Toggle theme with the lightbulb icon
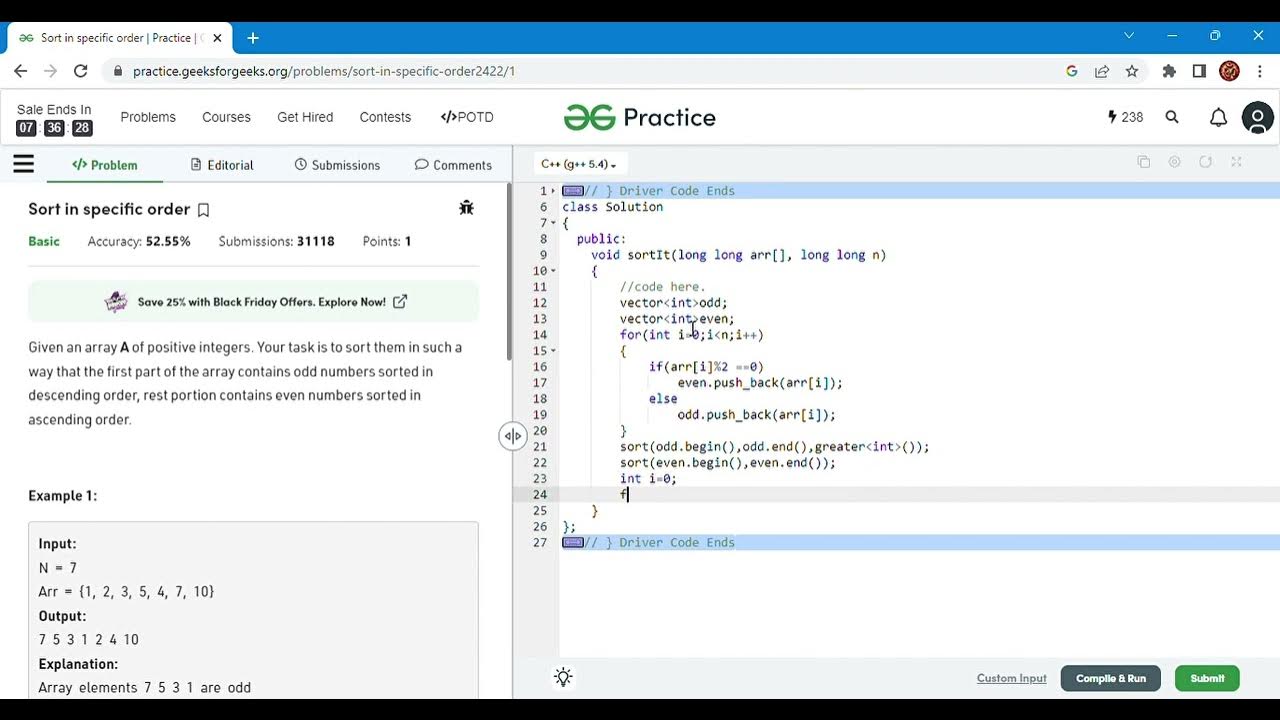1280x720 pixels. pos(563,678)
